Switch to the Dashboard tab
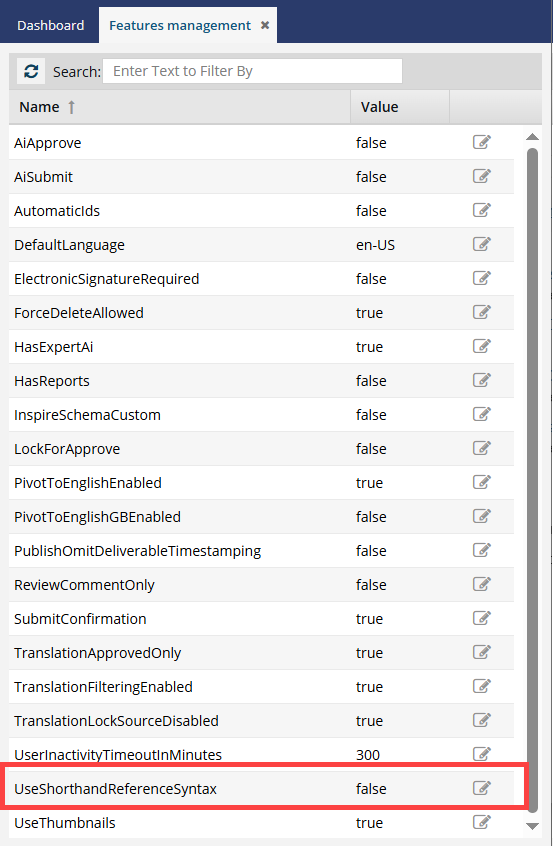The width and height of the screenshot is (553, 846). pyautogui.click(x=50, y=25)
